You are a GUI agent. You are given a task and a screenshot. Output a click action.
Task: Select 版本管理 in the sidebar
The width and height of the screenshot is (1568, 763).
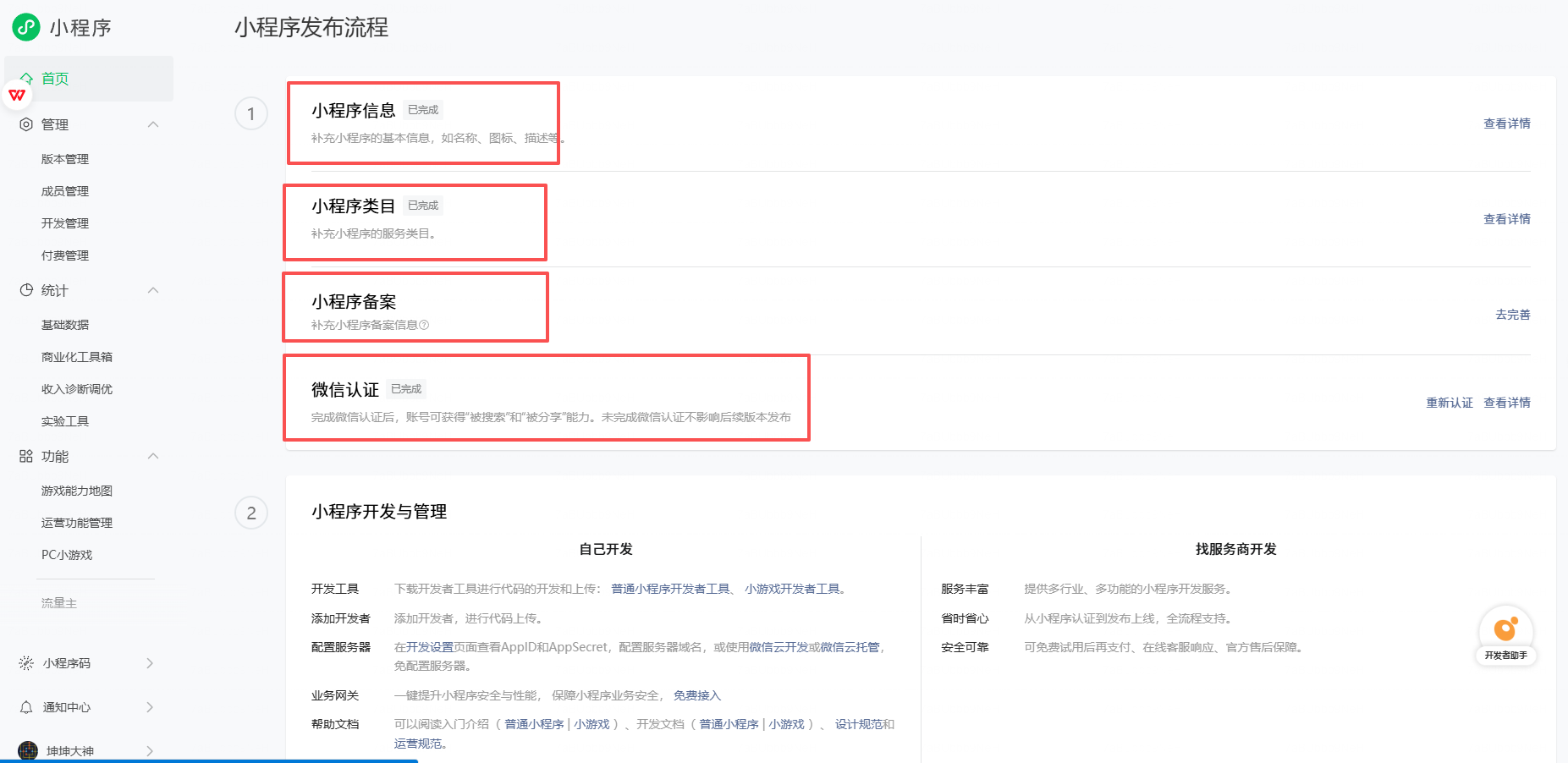[64, 158]
